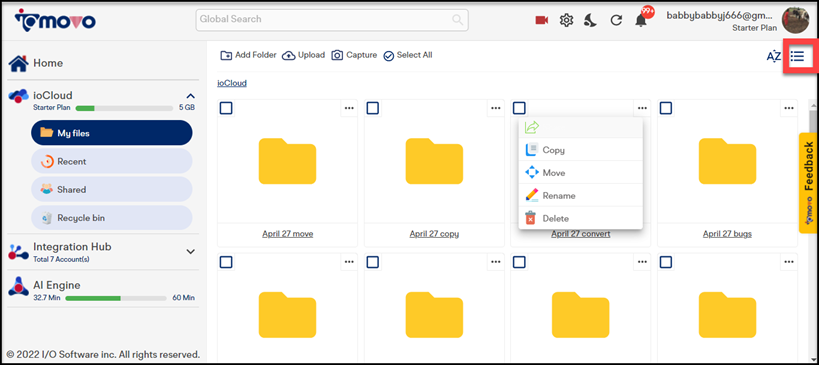The image size is (819, 365).
Task: Open the April 27 move folder icon
Action: pos(287,161)
